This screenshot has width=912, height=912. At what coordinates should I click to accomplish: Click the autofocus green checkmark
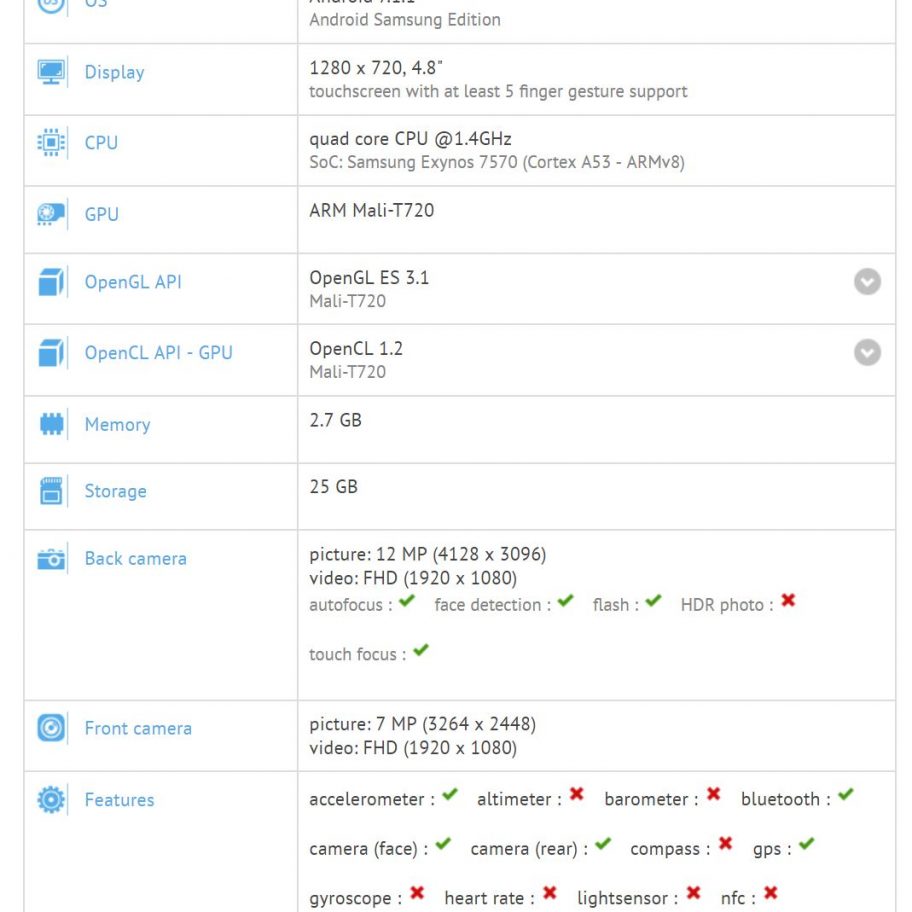click(x=407, y=602)
